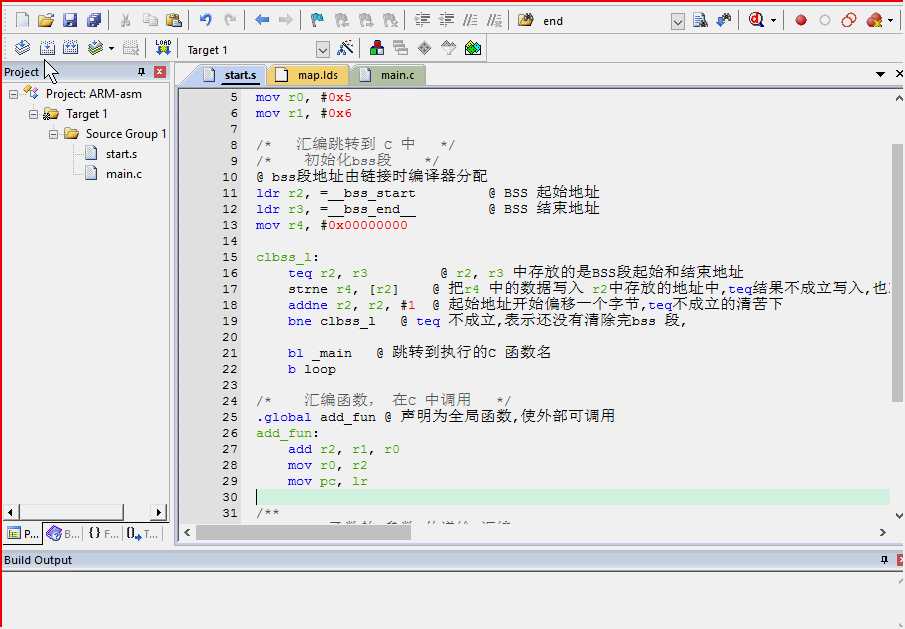Click the Incremental Find binoculars icon

(x=724, y=20)
